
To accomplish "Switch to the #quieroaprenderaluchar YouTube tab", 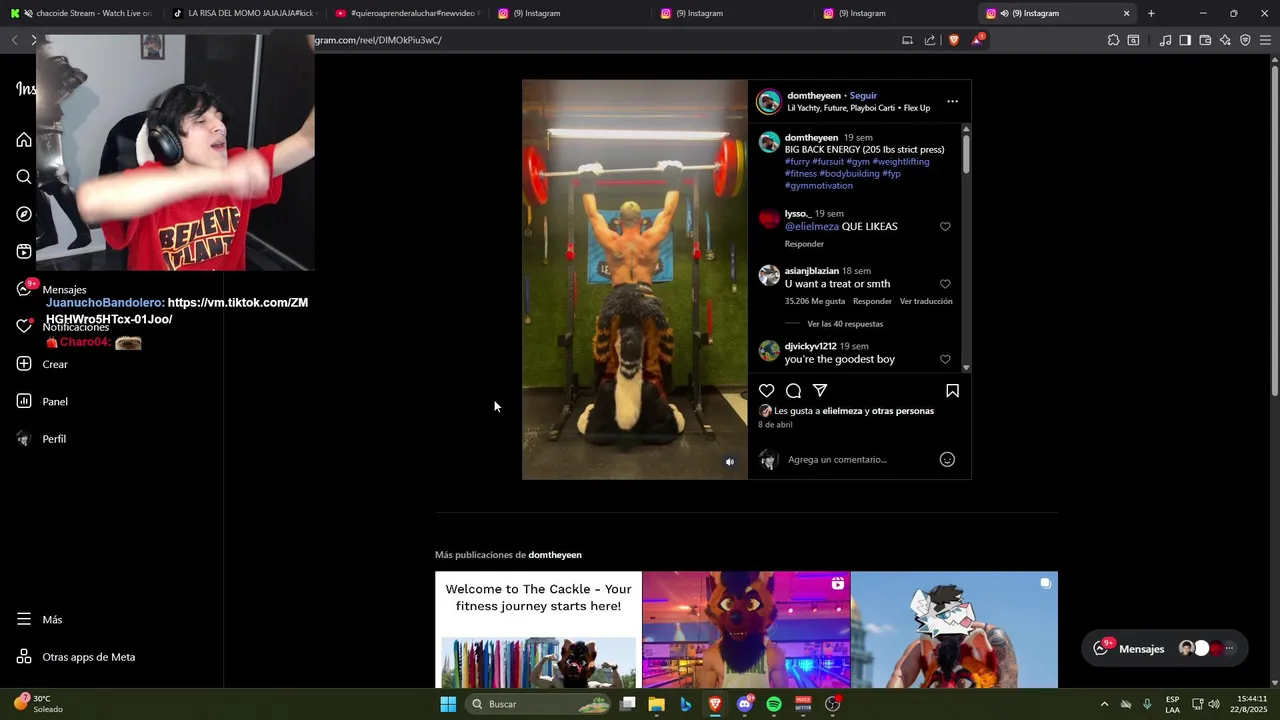I will click(x=407, y=13).
